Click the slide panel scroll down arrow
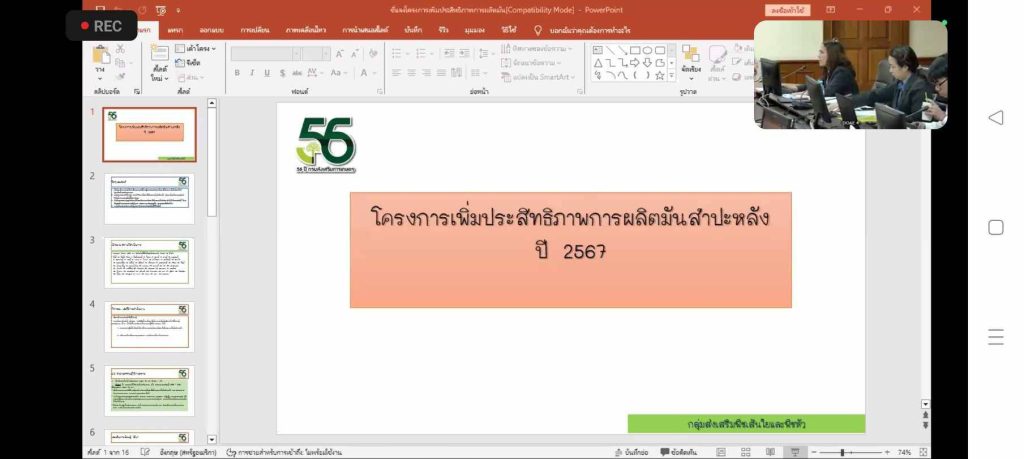 pos(211,439)
